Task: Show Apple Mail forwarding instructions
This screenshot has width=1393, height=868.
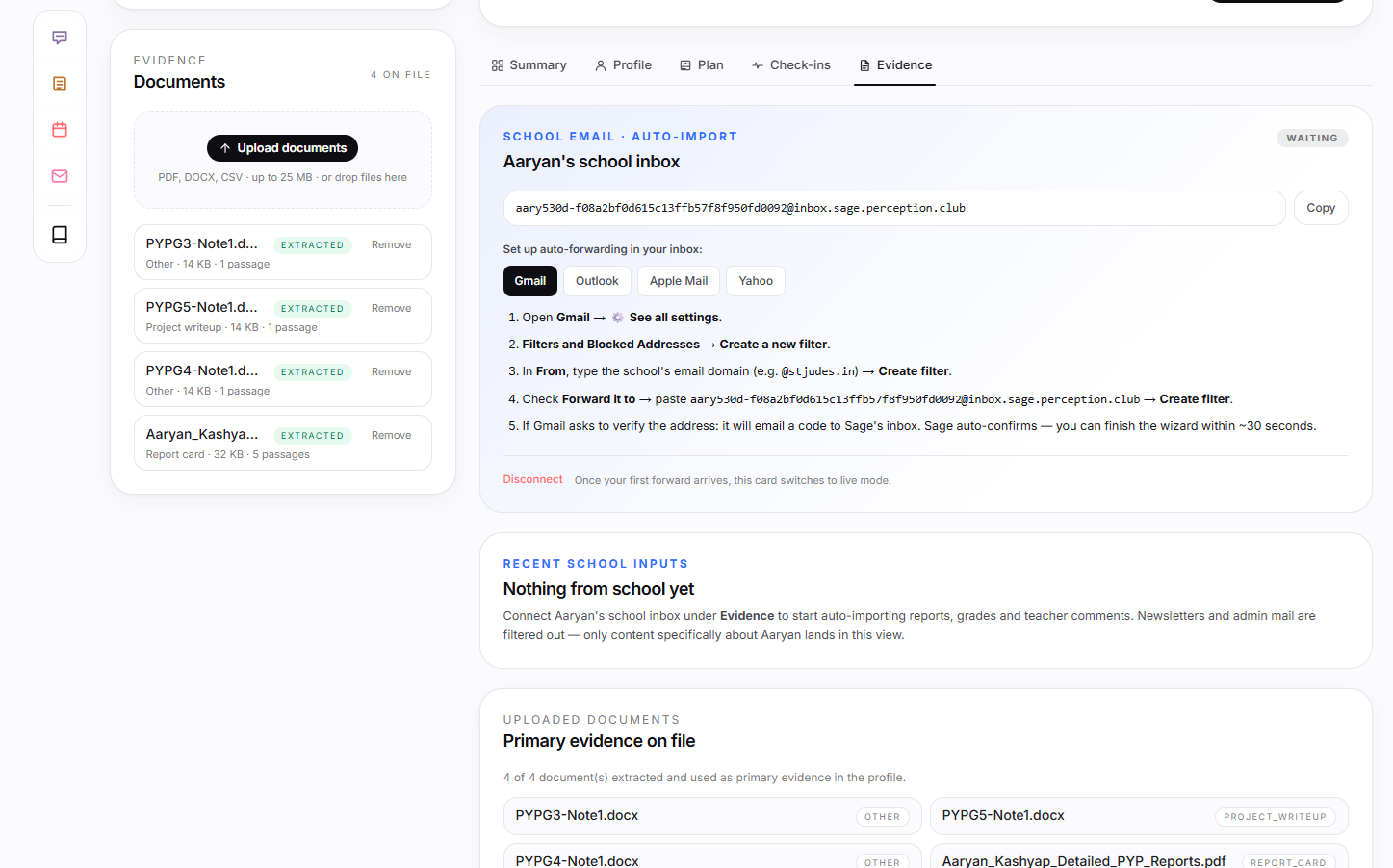Action: (679, 281)
